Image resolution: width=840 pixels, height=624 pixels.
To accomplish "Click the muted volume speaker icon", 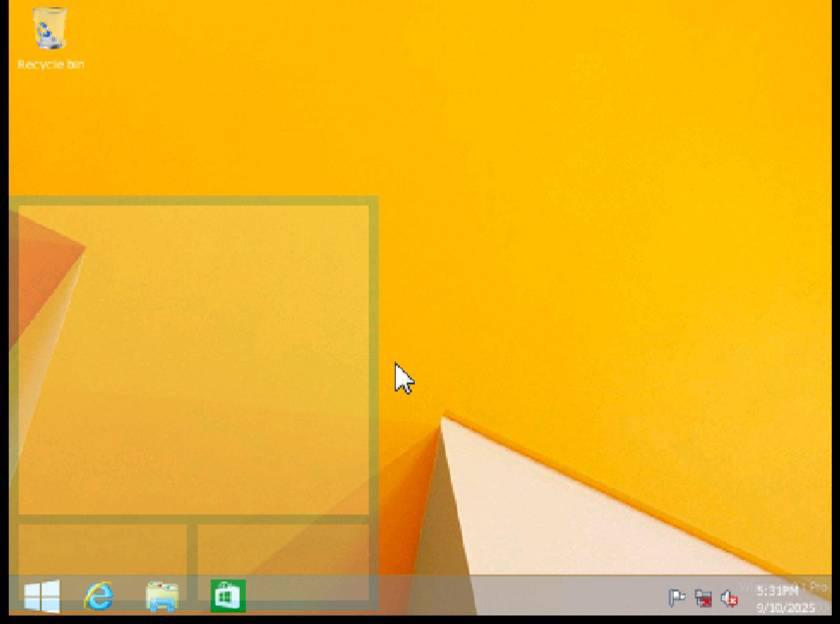I will (729, 598).
